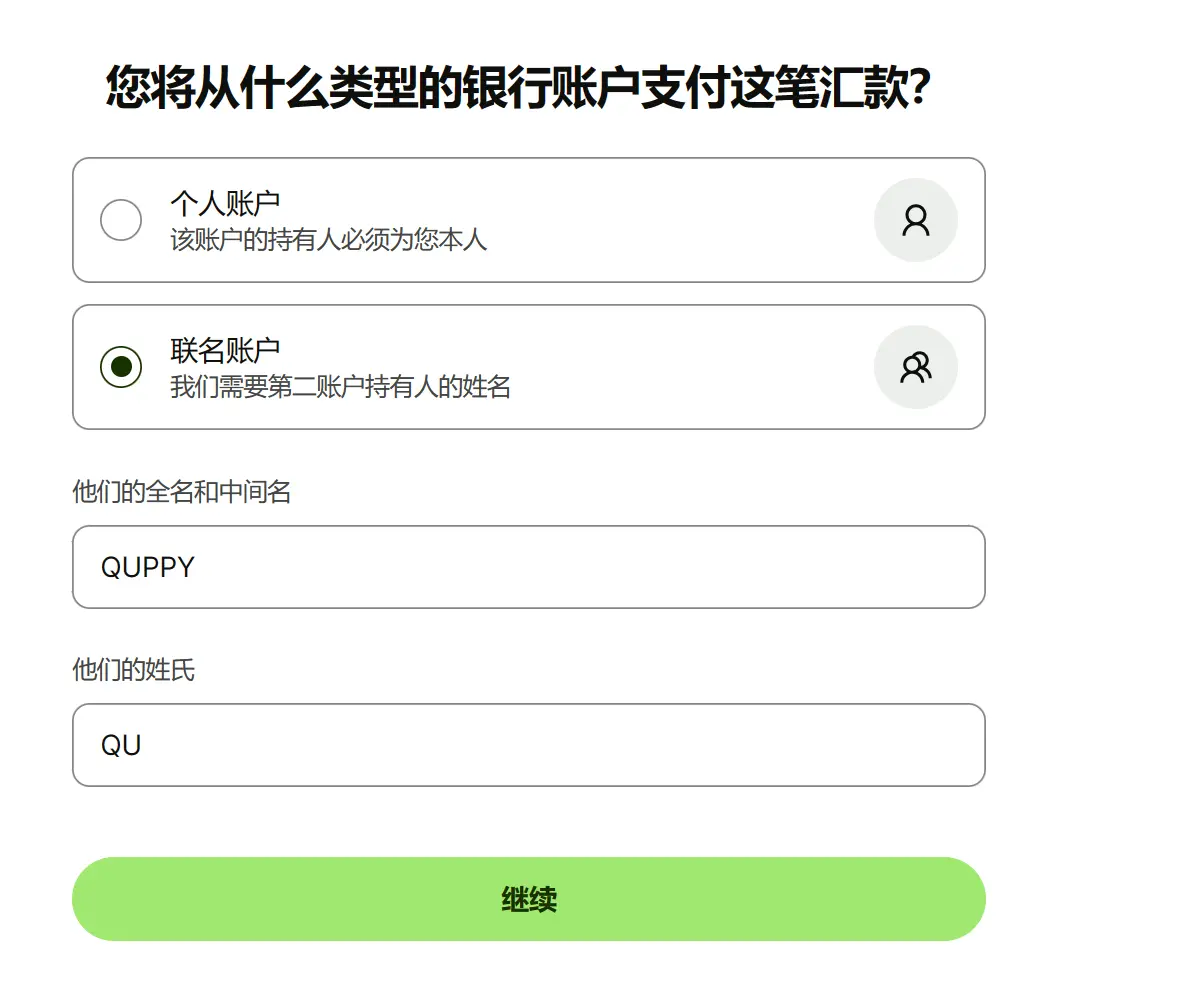
Task: Click the single-person icon on 个人账户 card
Action: 915,220
